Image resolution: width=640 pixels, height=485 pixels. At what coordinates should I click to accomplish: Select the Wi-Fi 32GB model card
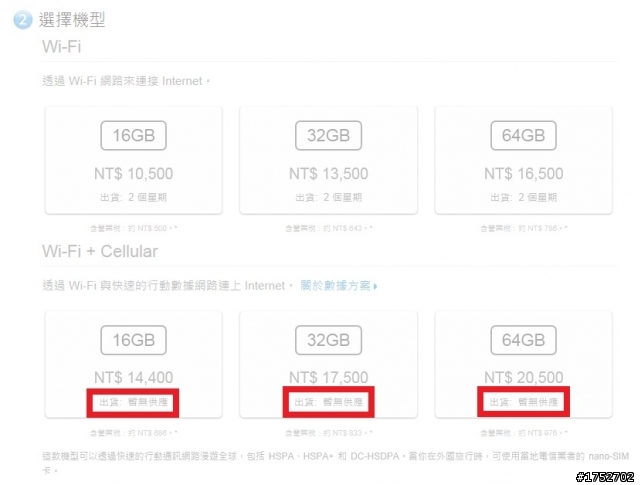pyautogui.click(x=329, y=160)
